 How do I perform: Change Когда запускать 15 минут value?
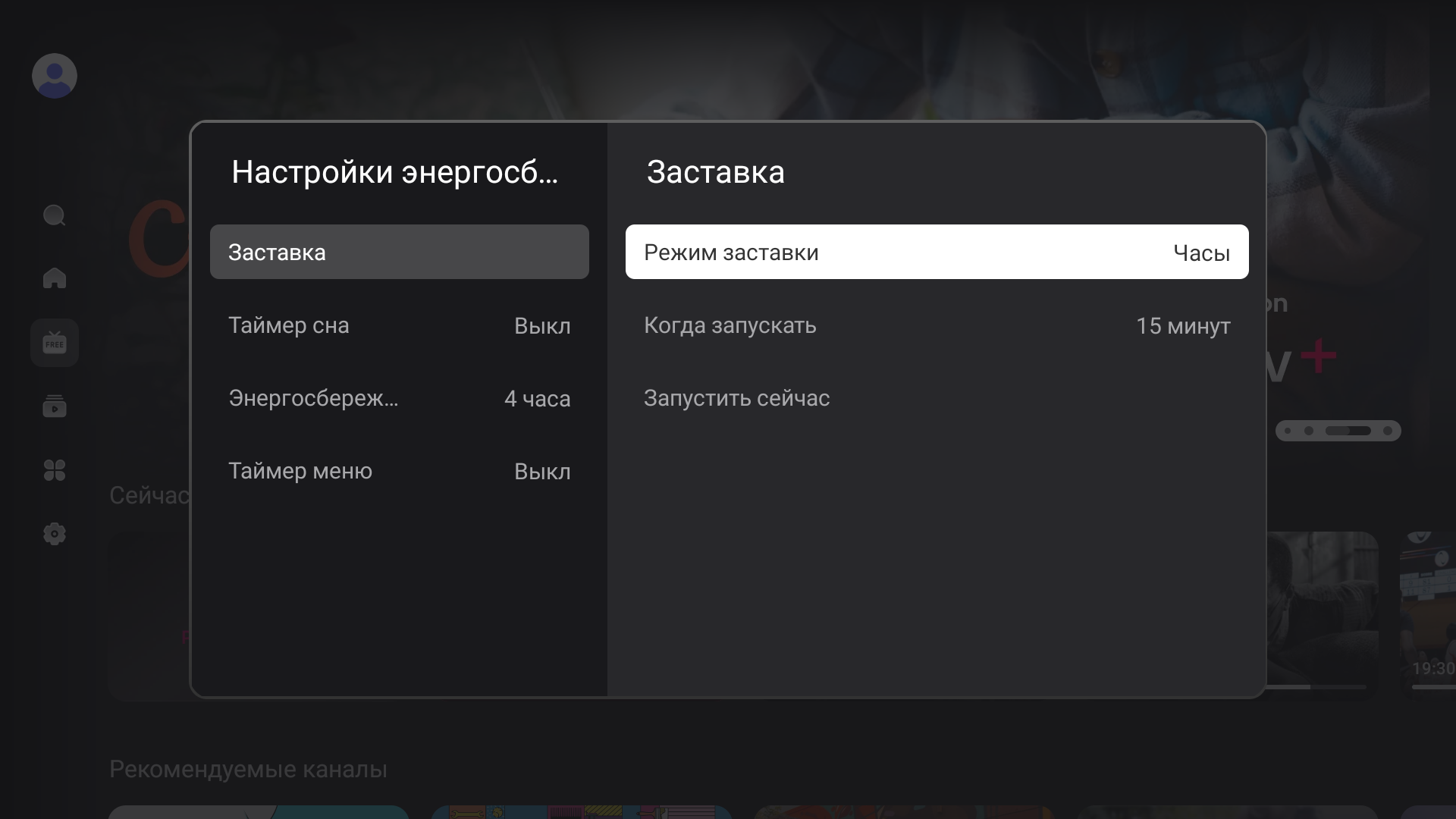tap(937, 325)
